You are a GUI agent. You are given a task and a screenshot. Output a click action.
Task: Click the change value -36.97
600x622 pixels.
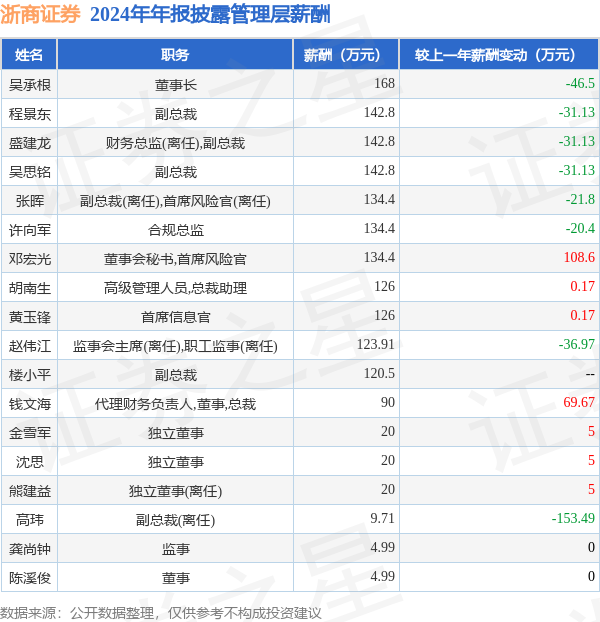(x=577, y=344)
